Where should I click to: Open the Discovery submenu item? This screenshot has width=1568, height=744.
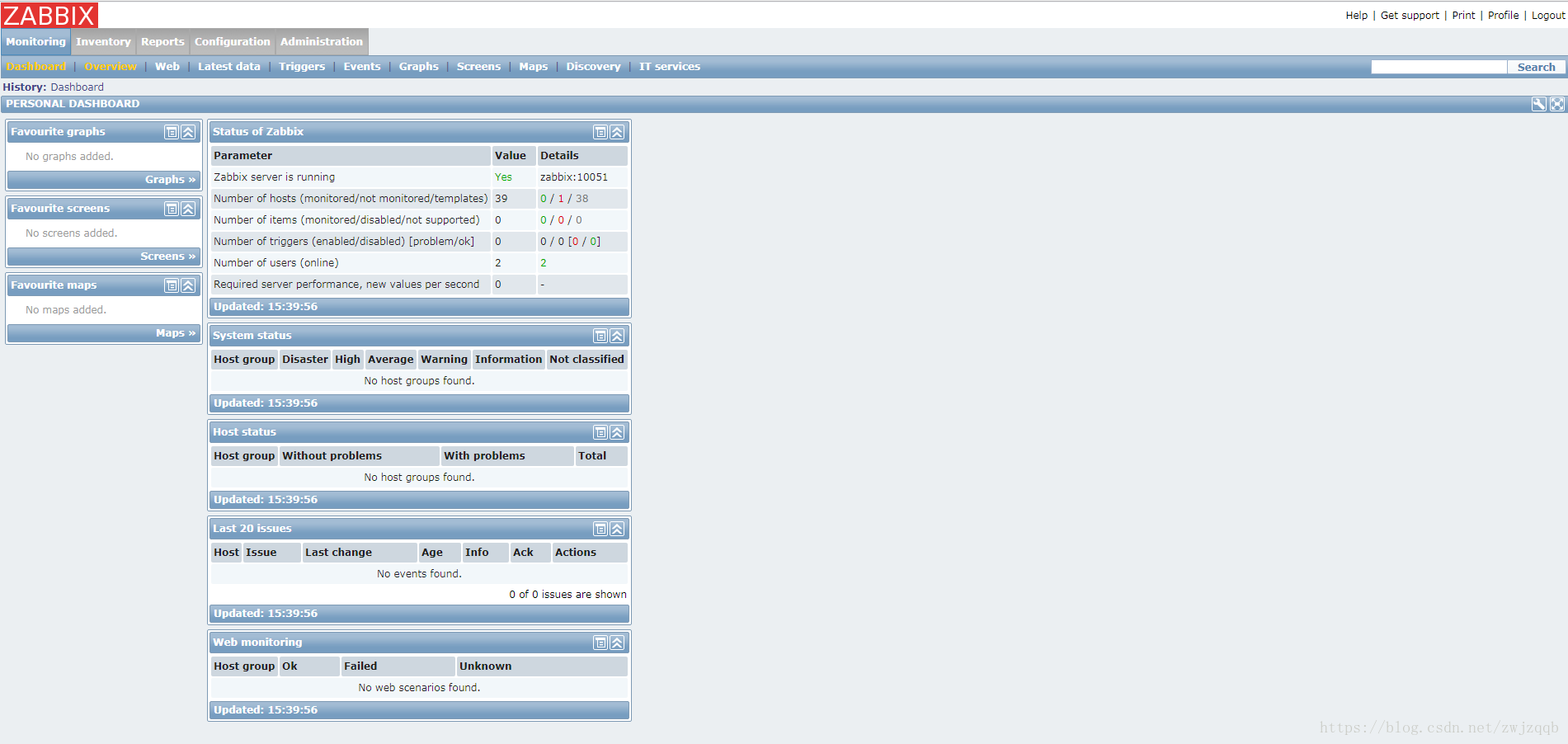593,66
